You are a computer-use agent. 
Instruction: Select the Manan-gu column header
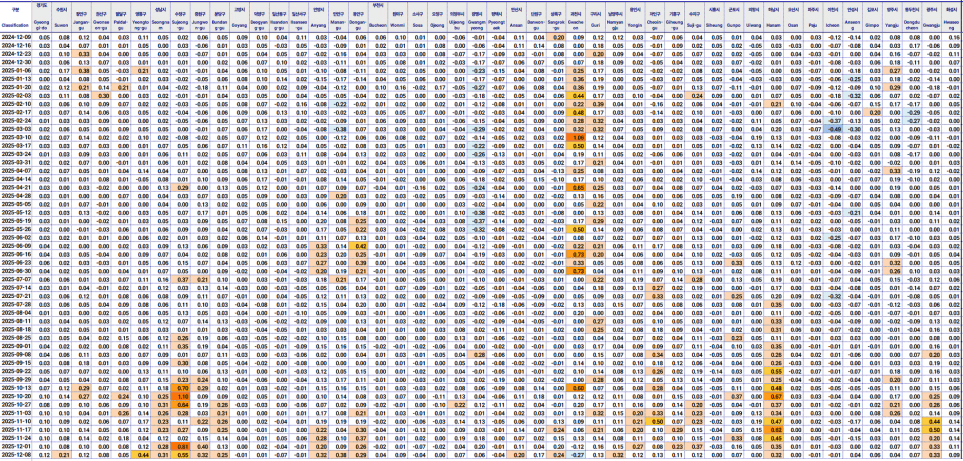[x=339, y=18]
